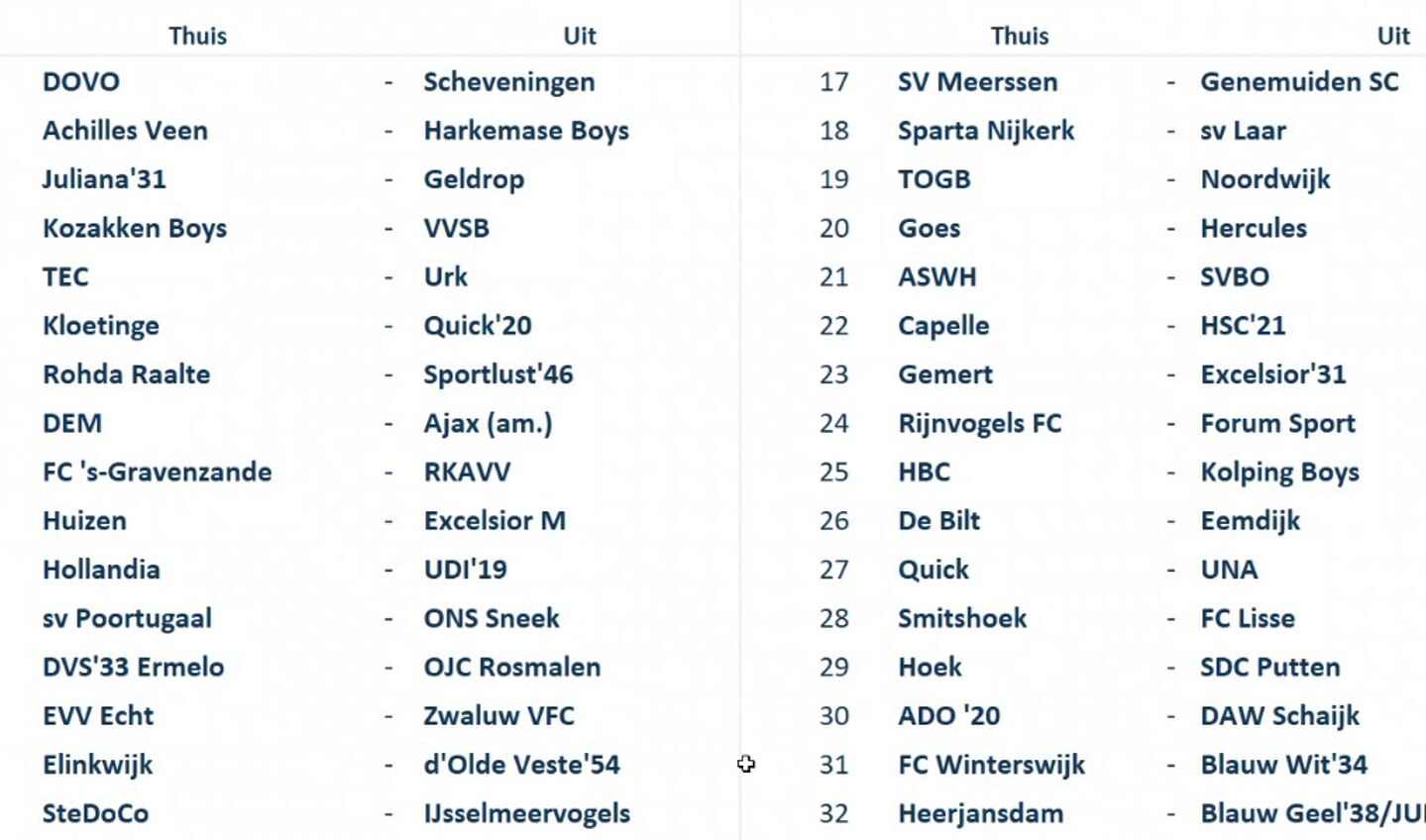
Task: Click the Kozakken Boys entry
Action: 135,229
